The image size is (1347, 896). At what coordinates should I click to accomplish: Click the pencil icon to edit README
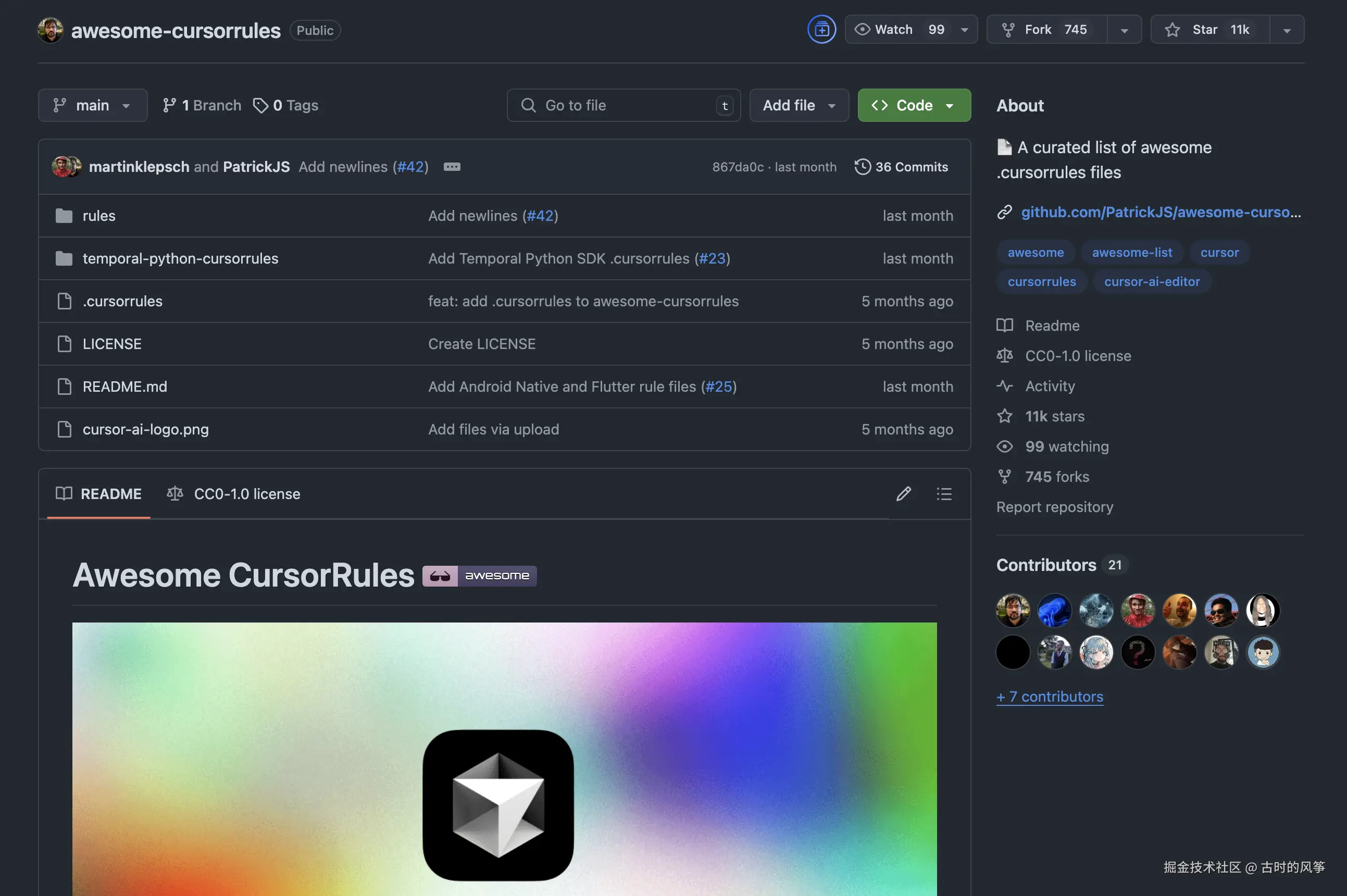(903, 494)
